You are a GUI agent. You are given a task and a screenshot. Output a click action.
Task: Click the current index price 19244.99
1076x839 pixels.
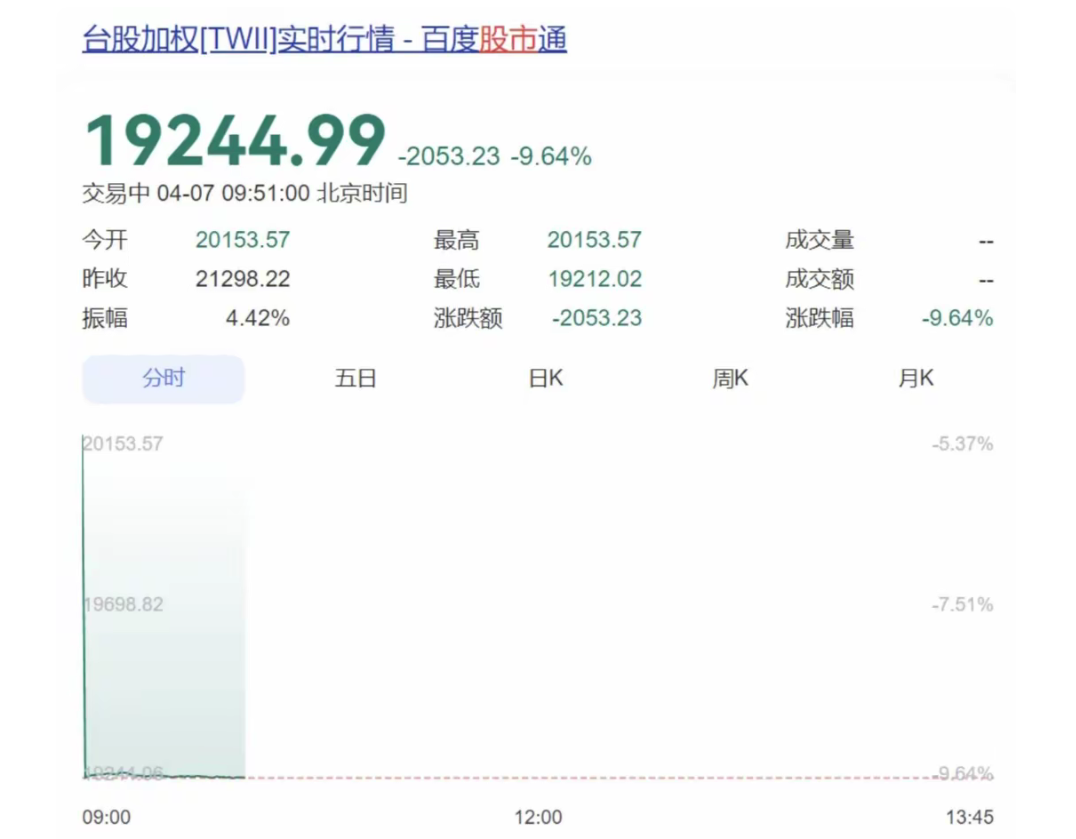pyautogui.click(x=234, y=140)
